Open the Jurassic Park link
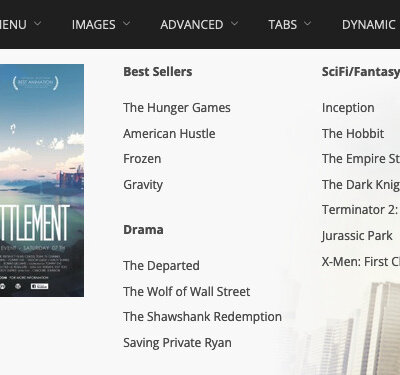Image resolution: width=400 pixels, height=375 pixels. pyautogui.click(x=357, y=236)
